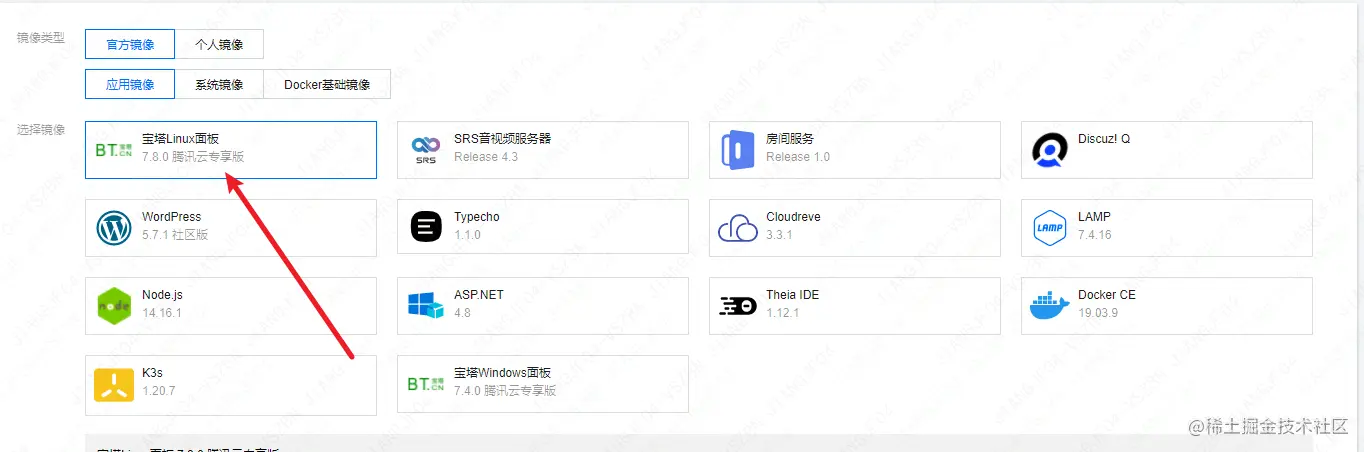Select the 应用镜像 tab

pos(130,84)
